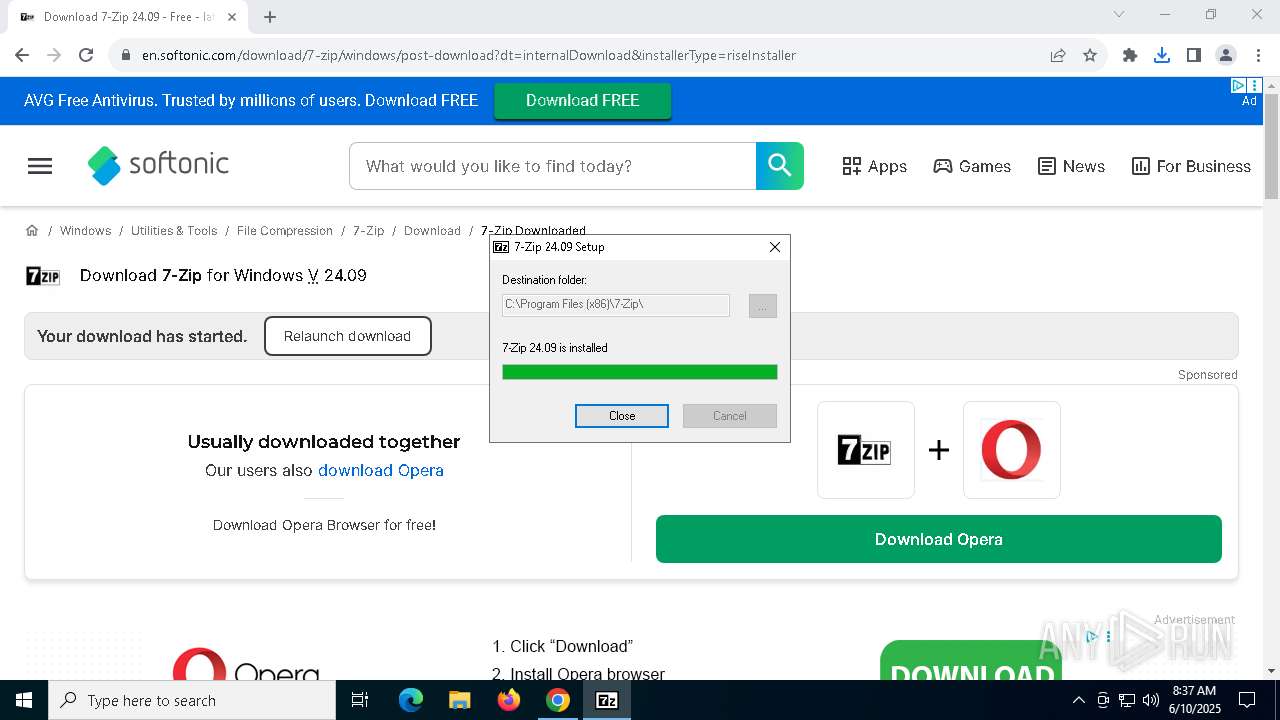This screenshot has height=720, width=1280.
Task: Share this page via address bar icon
Action: (x=1058, y=55)
